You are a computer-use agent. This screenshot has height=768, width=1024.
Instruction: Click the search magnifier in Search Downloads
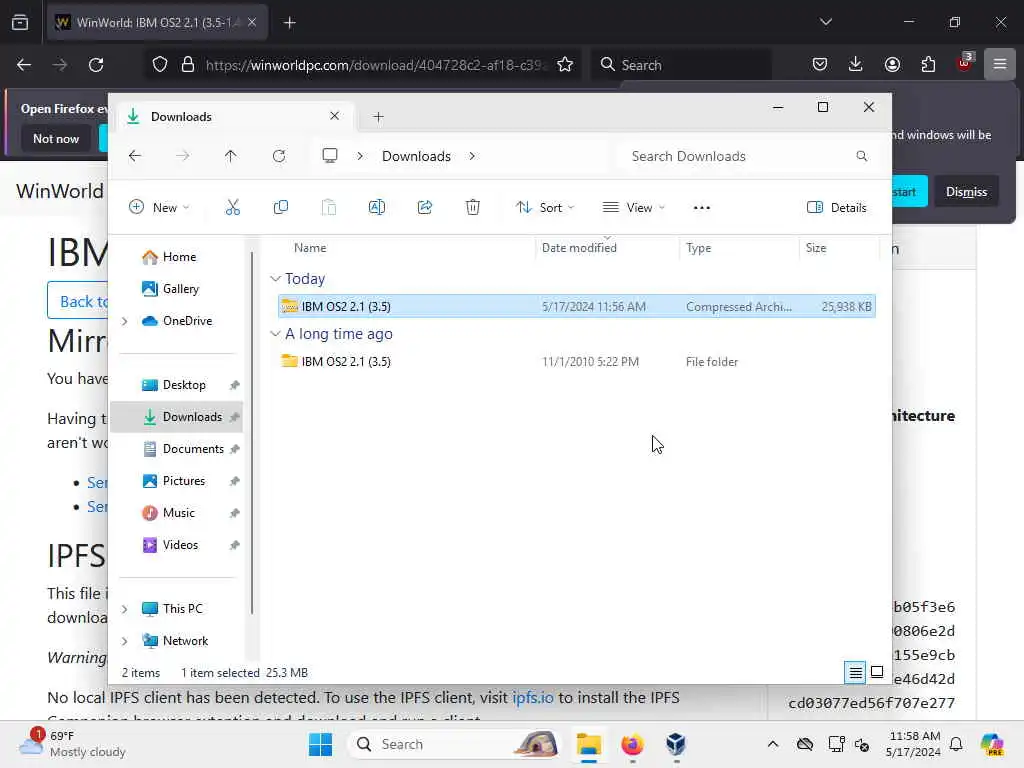(x=861, y=156)
